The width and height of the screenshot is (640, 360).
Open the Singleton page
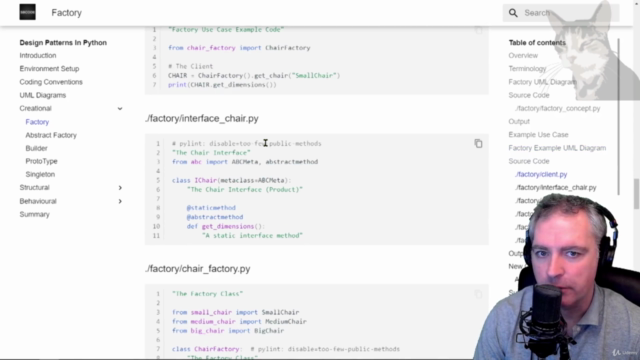point(40,174)
